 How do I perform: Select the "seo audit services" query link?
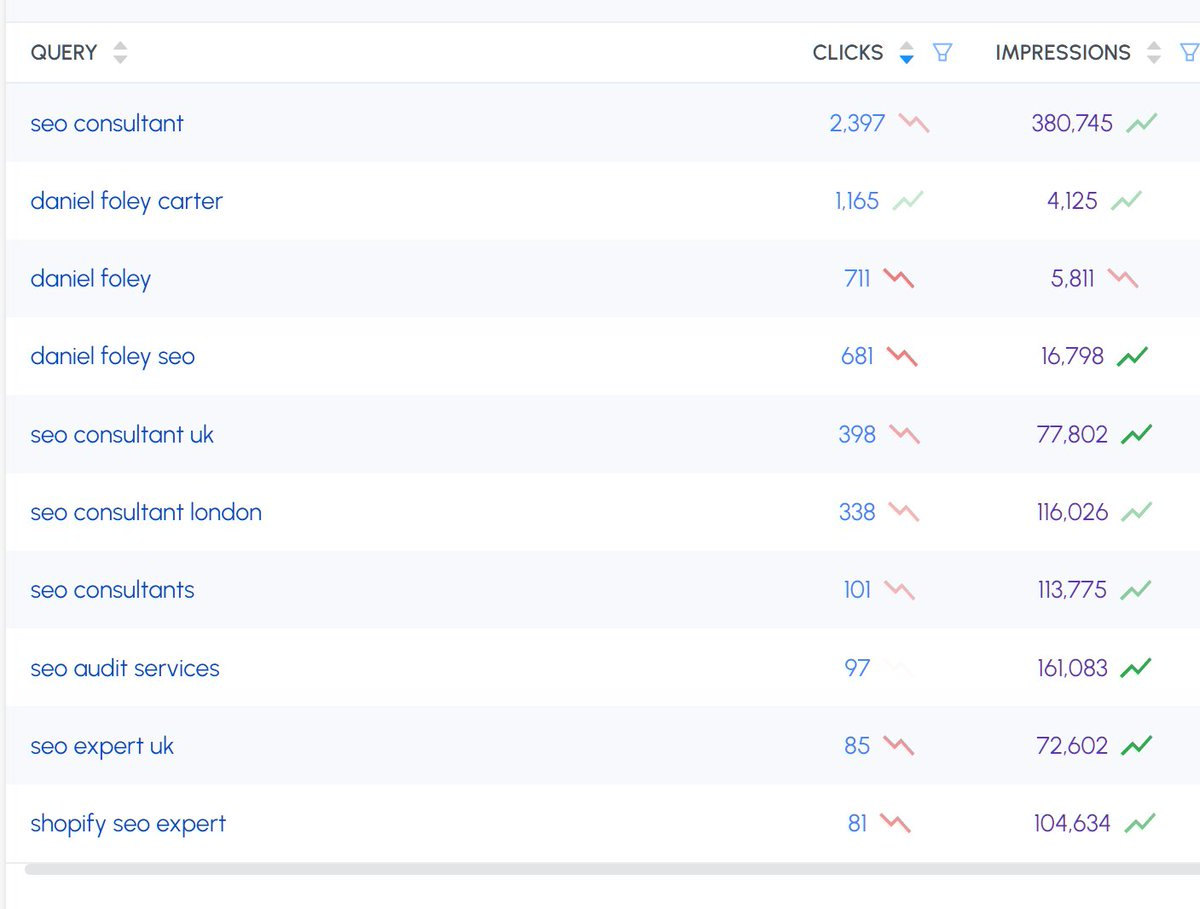pos(125,668)
